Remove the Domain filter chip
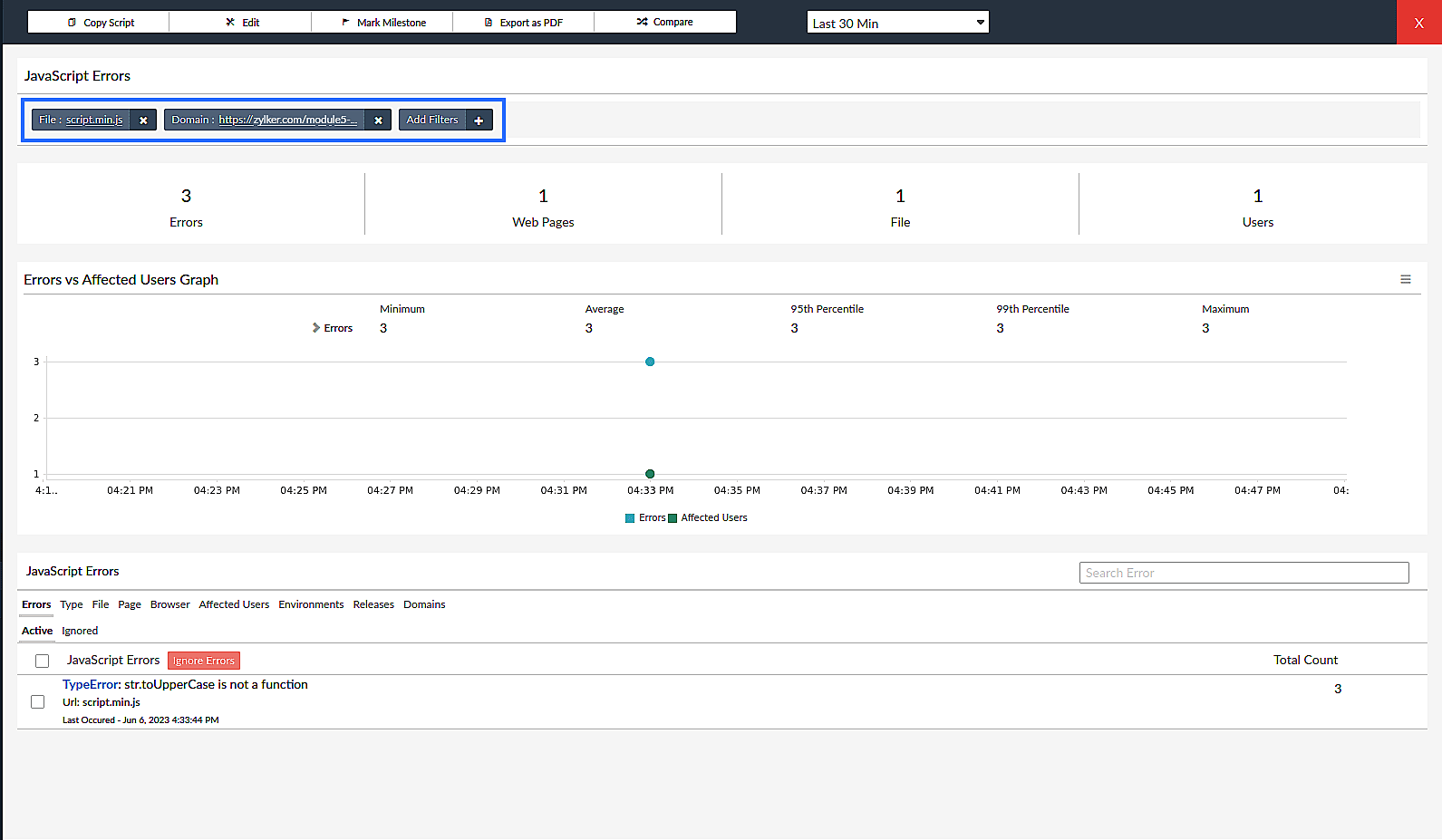The image size is (1442, 840). tap(378, 121)
